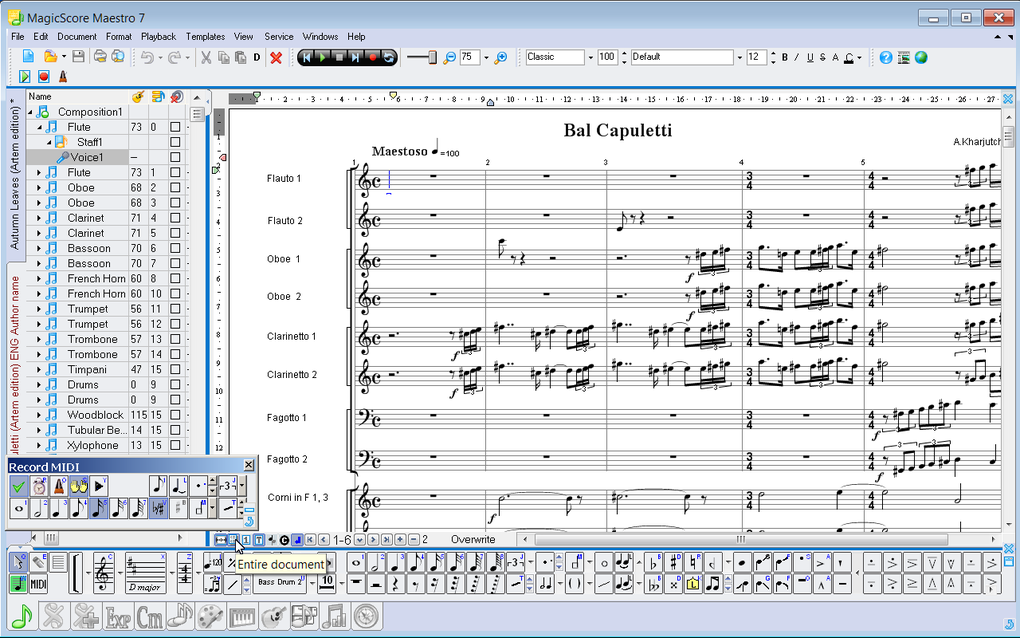Create a new document from the toolbar

(28, 57)
